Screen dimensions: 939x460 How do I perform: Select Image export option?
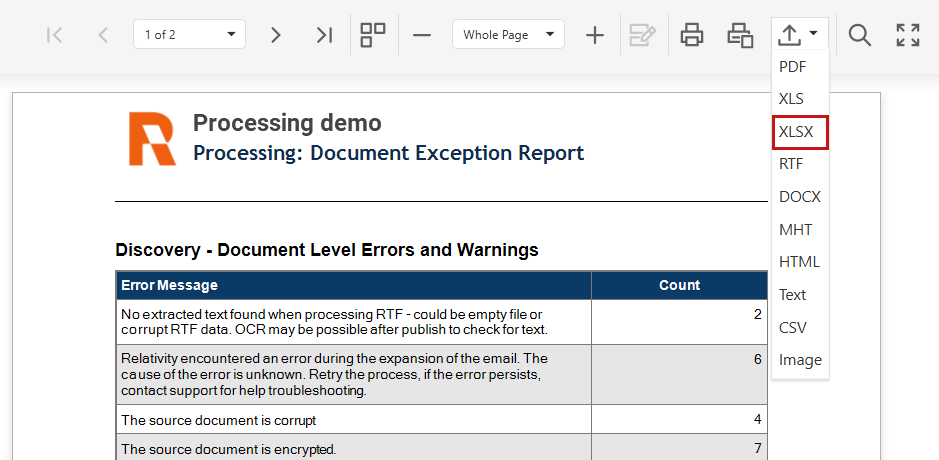pyautogui.click(x=800, y=360)
